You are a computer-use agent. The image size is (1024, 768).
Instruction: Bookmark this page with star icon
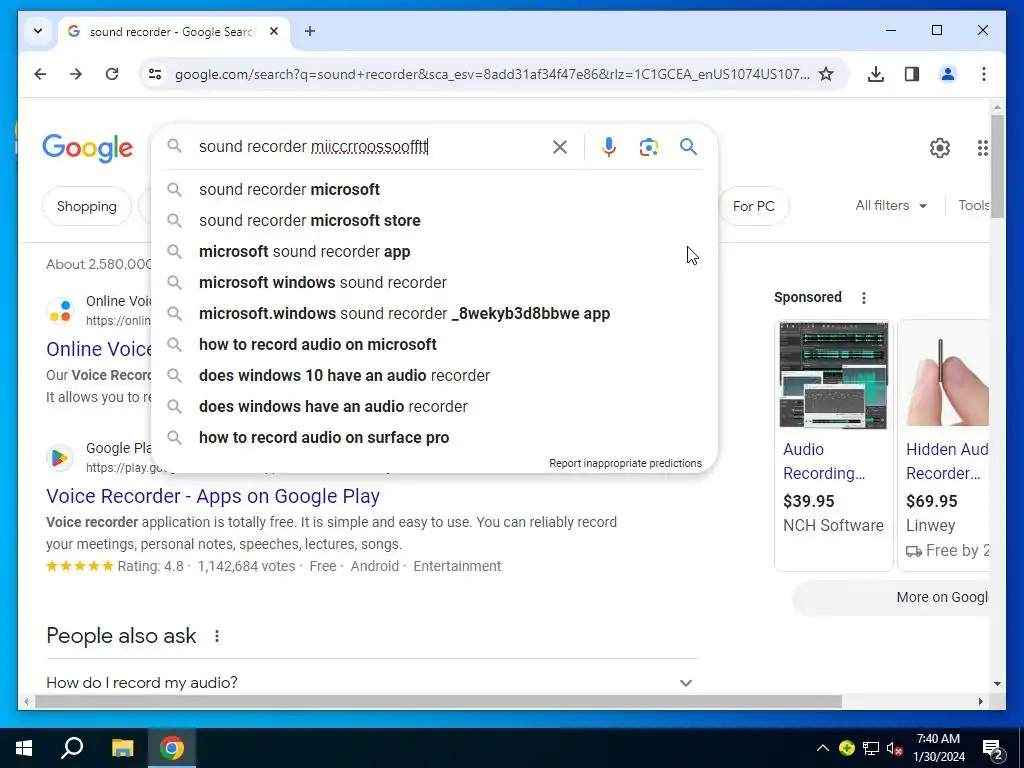[826, 74]
